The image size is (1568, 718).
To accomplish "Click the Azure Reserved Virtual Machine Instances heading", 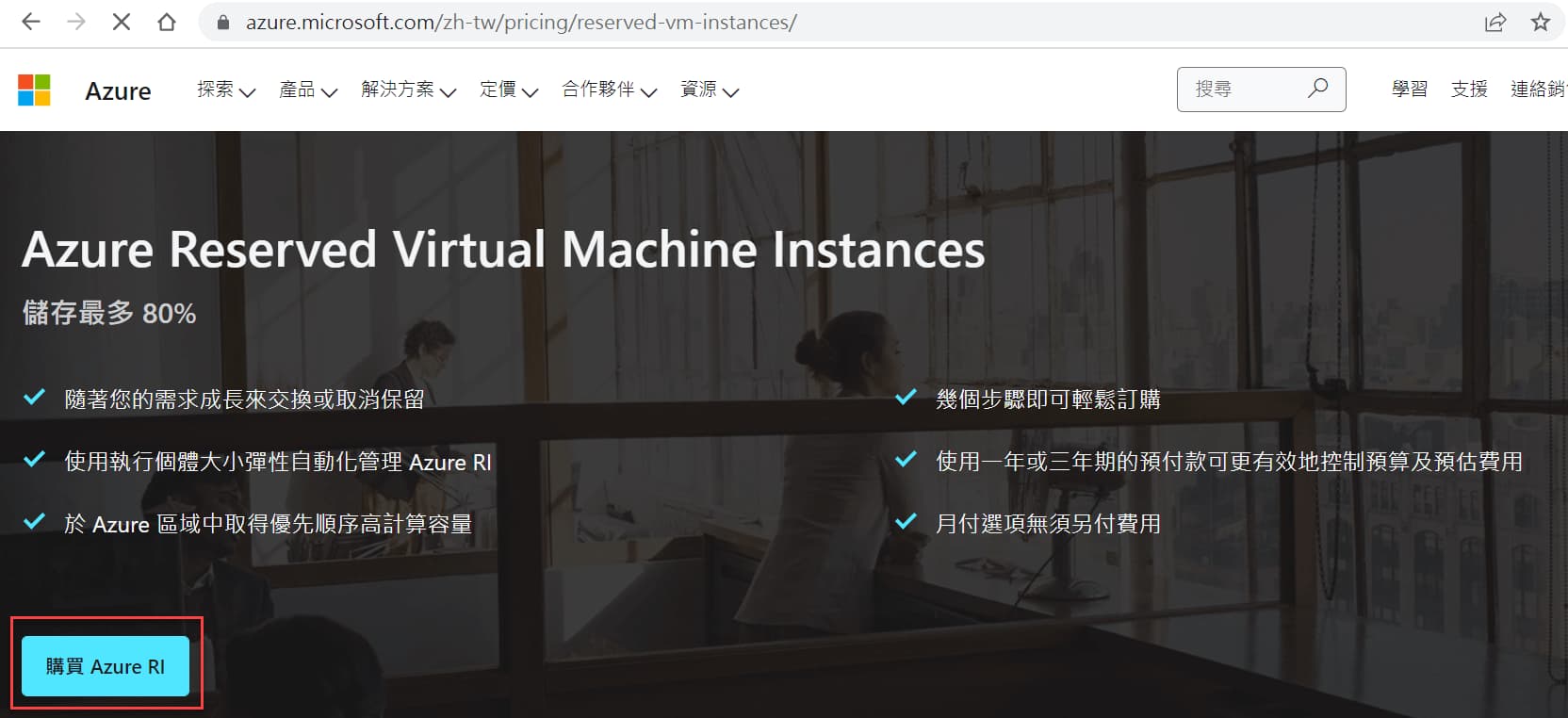I will 503,250.
